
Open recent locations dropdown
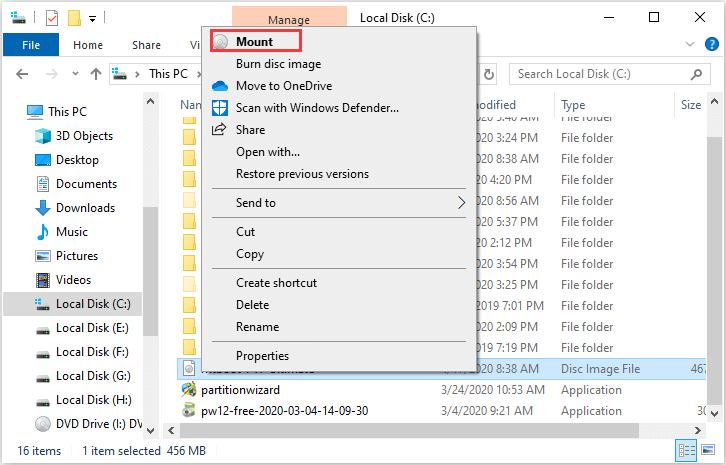[x=75, y=74]
